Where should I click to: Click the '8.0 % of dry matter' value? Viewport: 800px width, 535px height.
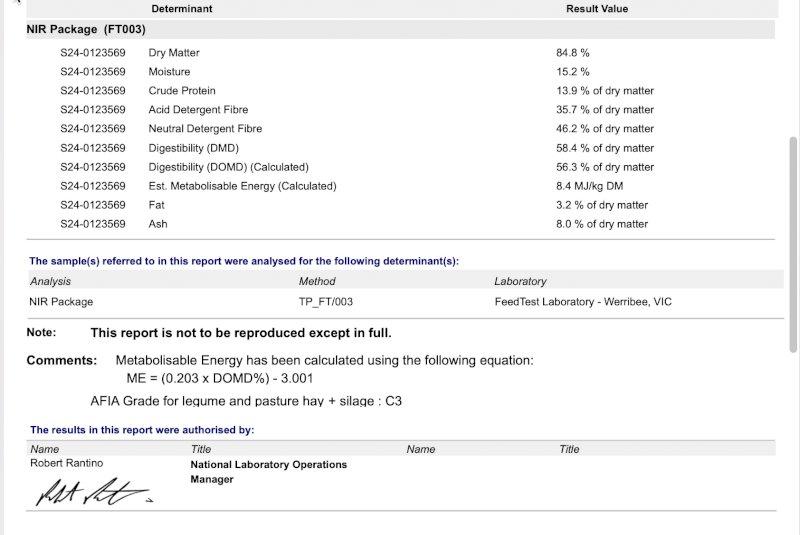coord(602,223)
